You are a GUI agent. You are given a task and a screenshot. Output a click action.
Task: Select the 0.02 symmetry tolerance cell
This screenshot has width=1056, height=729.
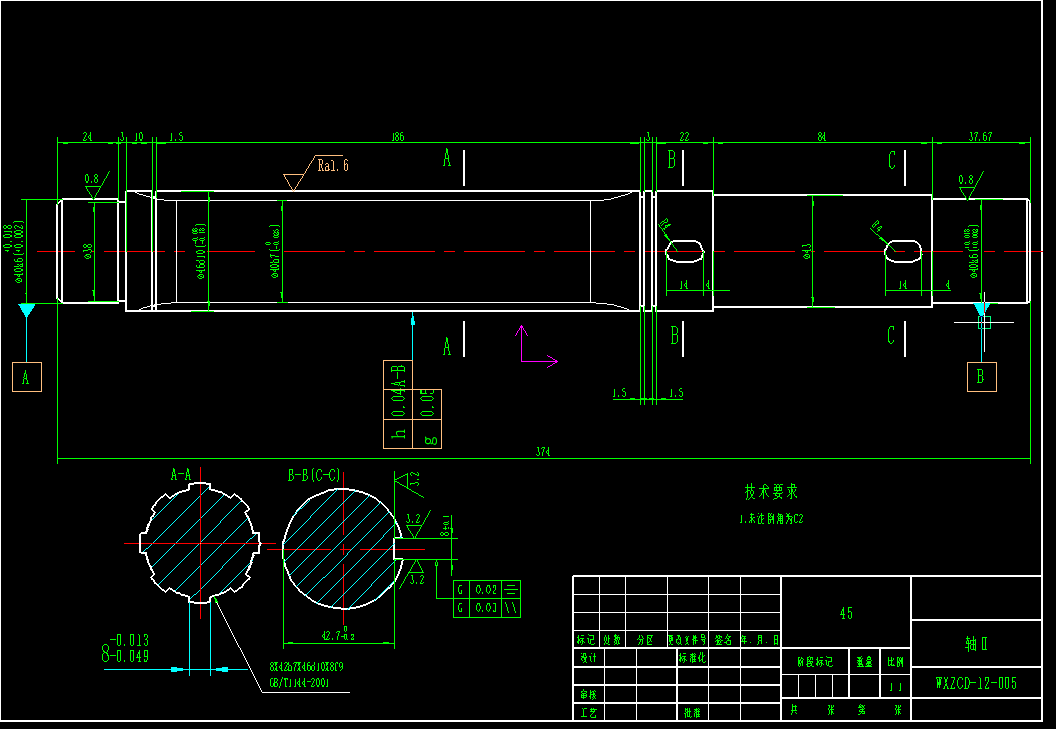tap(486, 590)
